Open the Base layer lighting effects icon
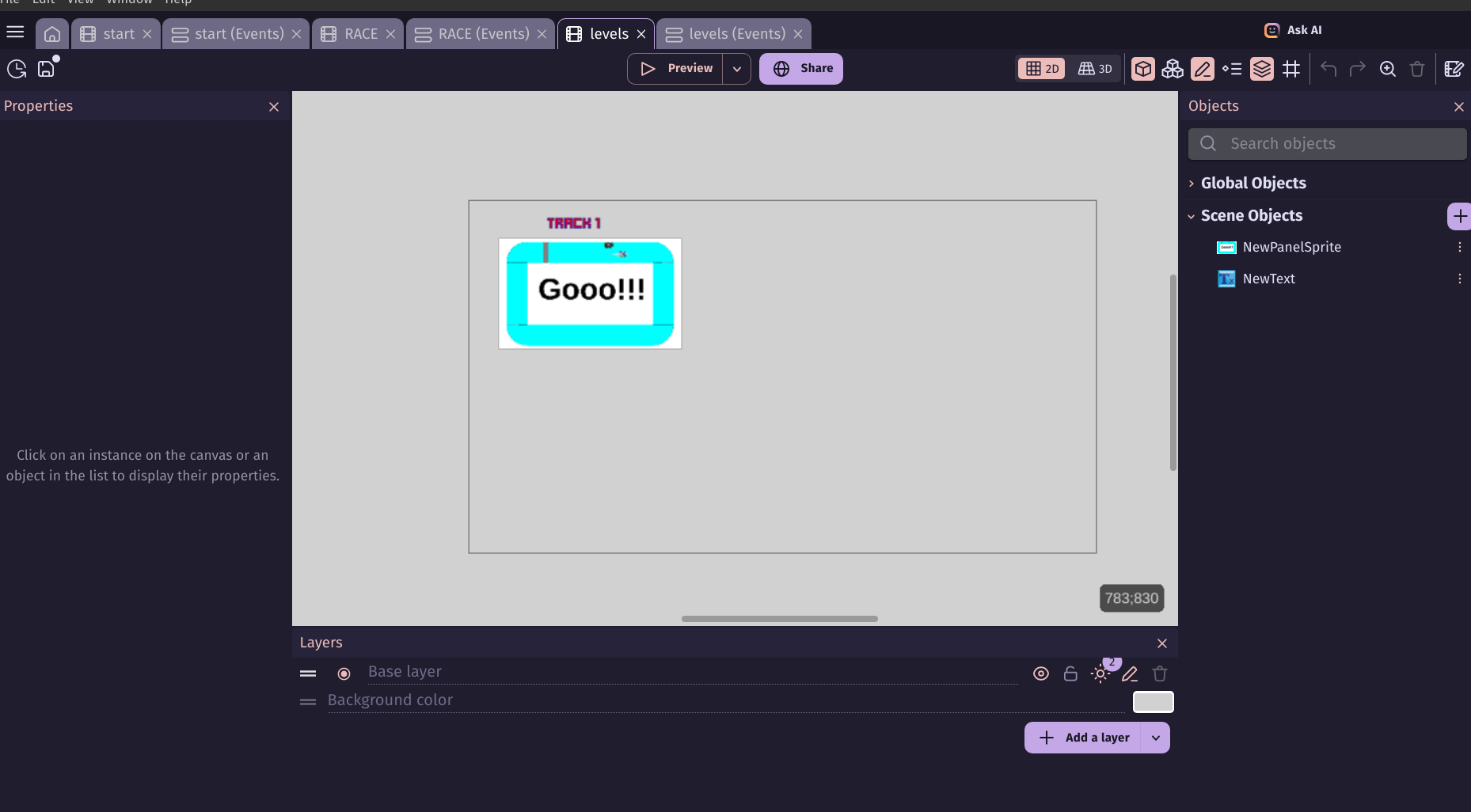This screenshot has height=812, width=1471. 1100,674
